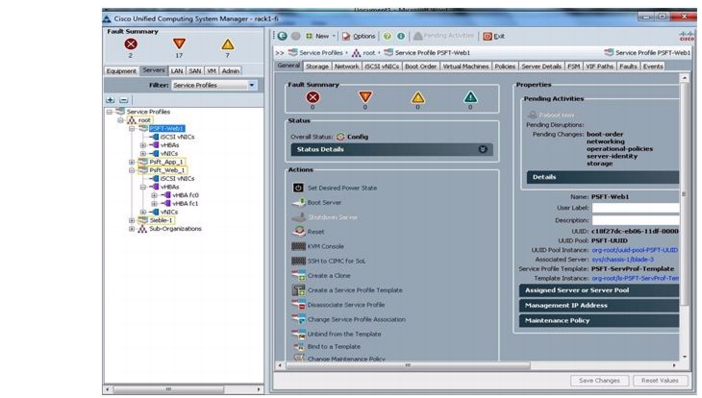Open the sys/chassis-1/blade-3 server link
702x398 pixels.
622,259
